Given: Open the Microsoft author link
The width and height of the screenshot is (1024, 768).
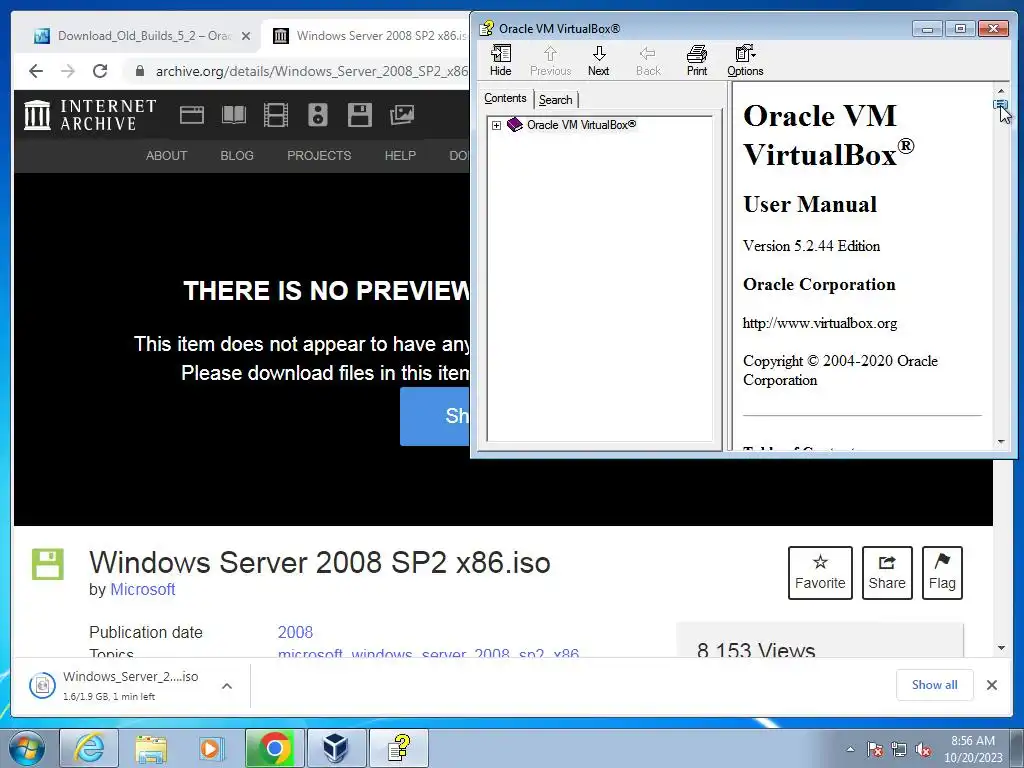Looking at the screenshot, I should tap(142, 589).
